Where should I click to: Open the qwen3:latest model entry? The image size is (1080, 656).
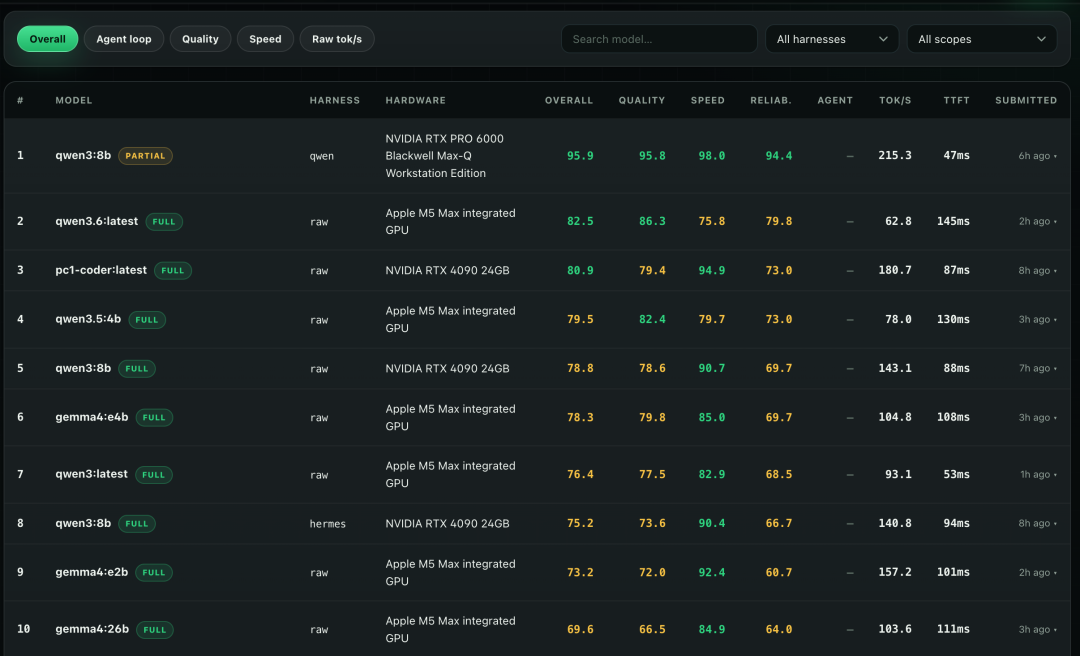[91, 474]
